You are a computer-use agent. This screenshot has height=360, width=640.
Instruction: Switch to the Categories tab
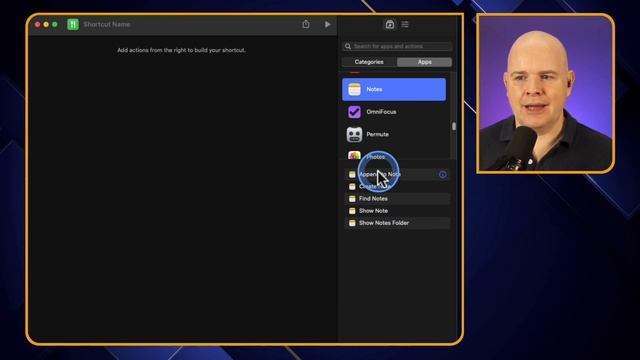point(369,62)
